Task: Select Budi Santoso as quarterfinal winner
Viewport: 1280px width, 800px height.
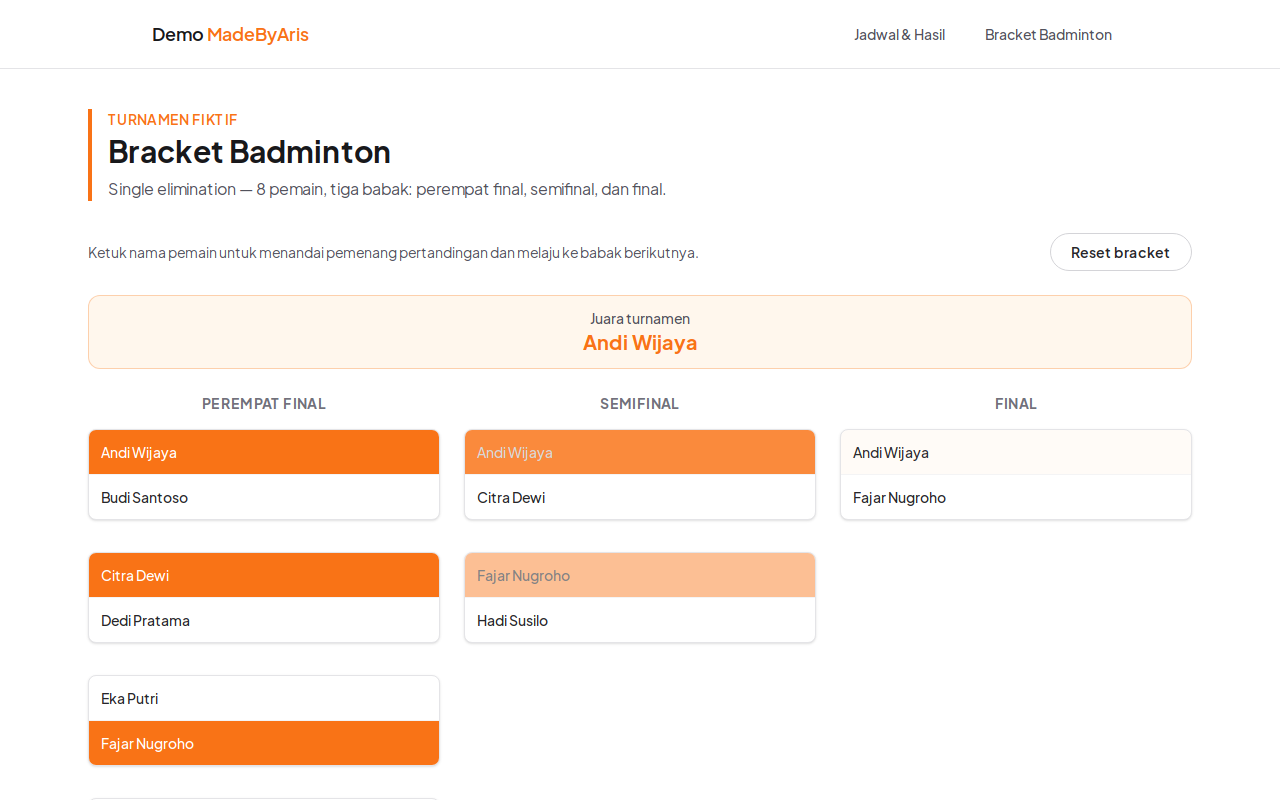Action: (264, 497)
